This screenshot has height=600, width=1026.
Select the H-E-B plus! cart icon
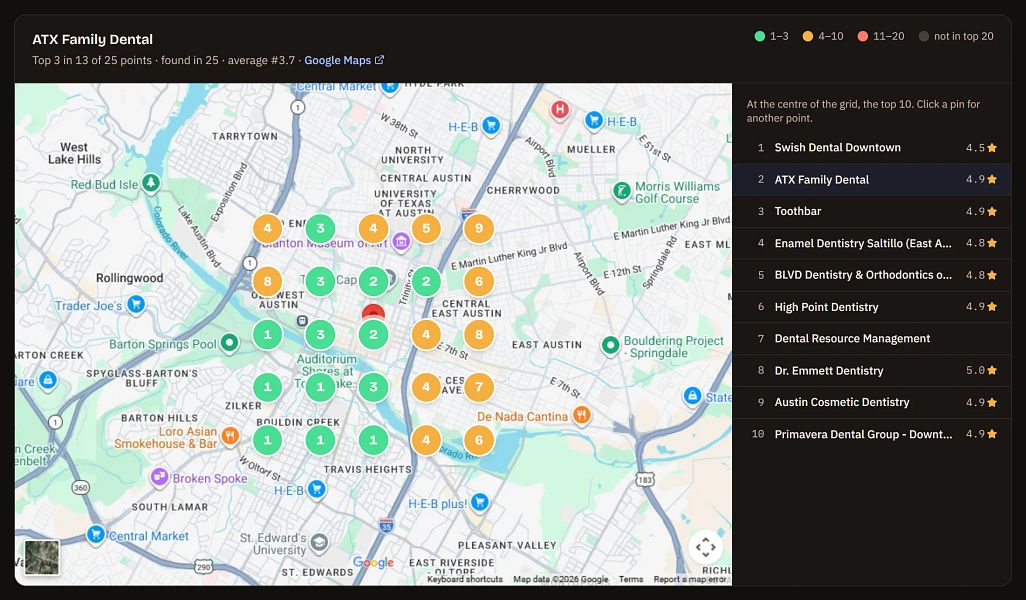click(x=480, y=502)
